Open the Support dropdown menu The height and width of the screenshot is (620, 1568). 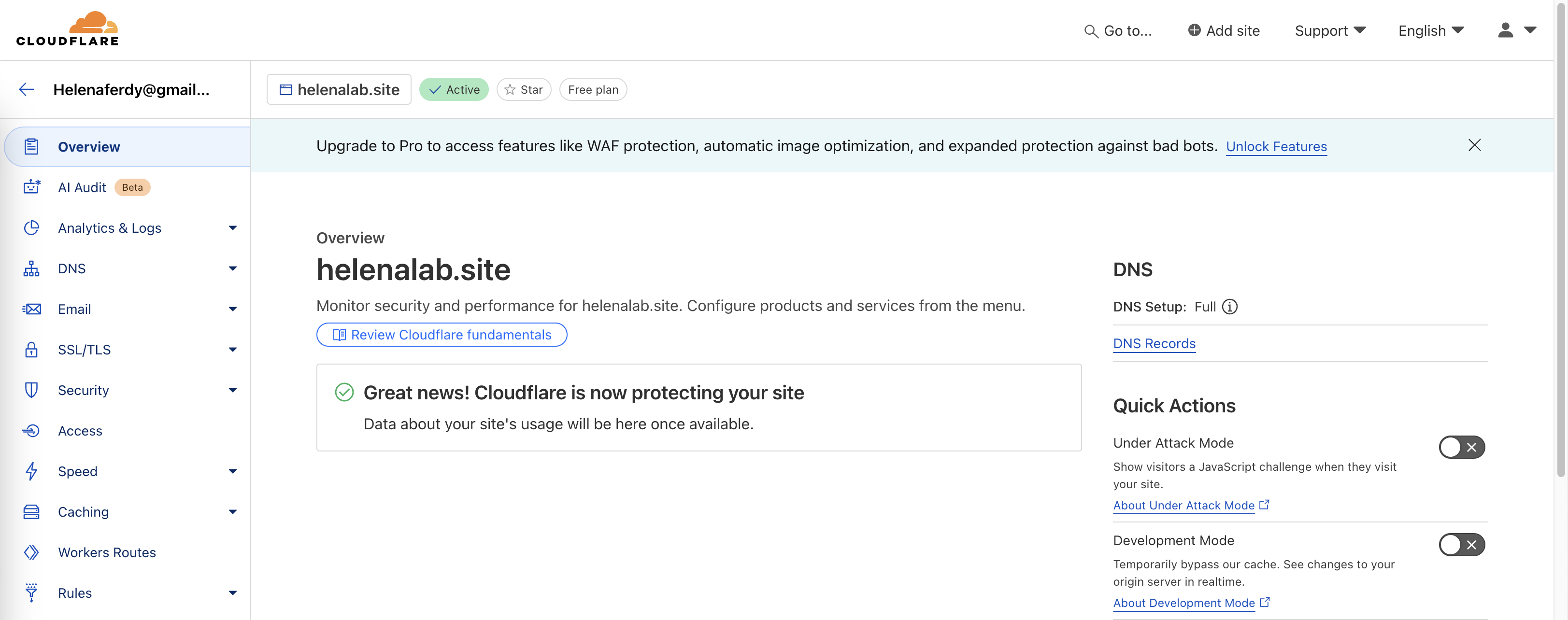pos(1329,31)
